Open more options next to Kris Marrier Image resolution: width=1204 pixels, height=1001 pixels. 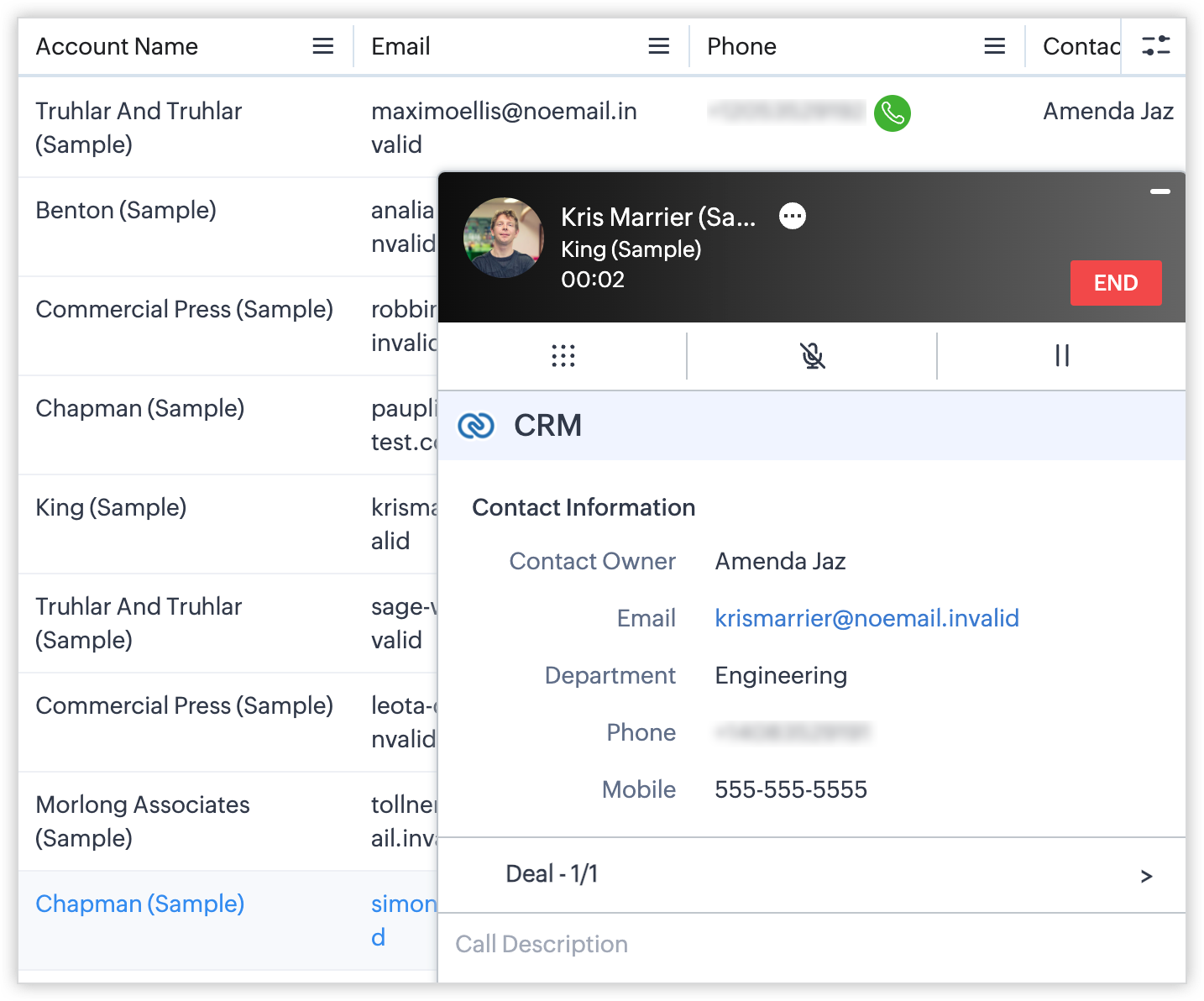tap(793, 217)
